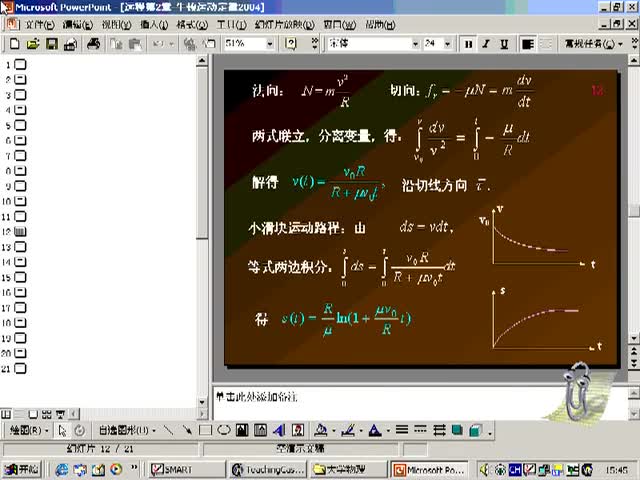Click the volume speaker tray icon

coord(484,470)
